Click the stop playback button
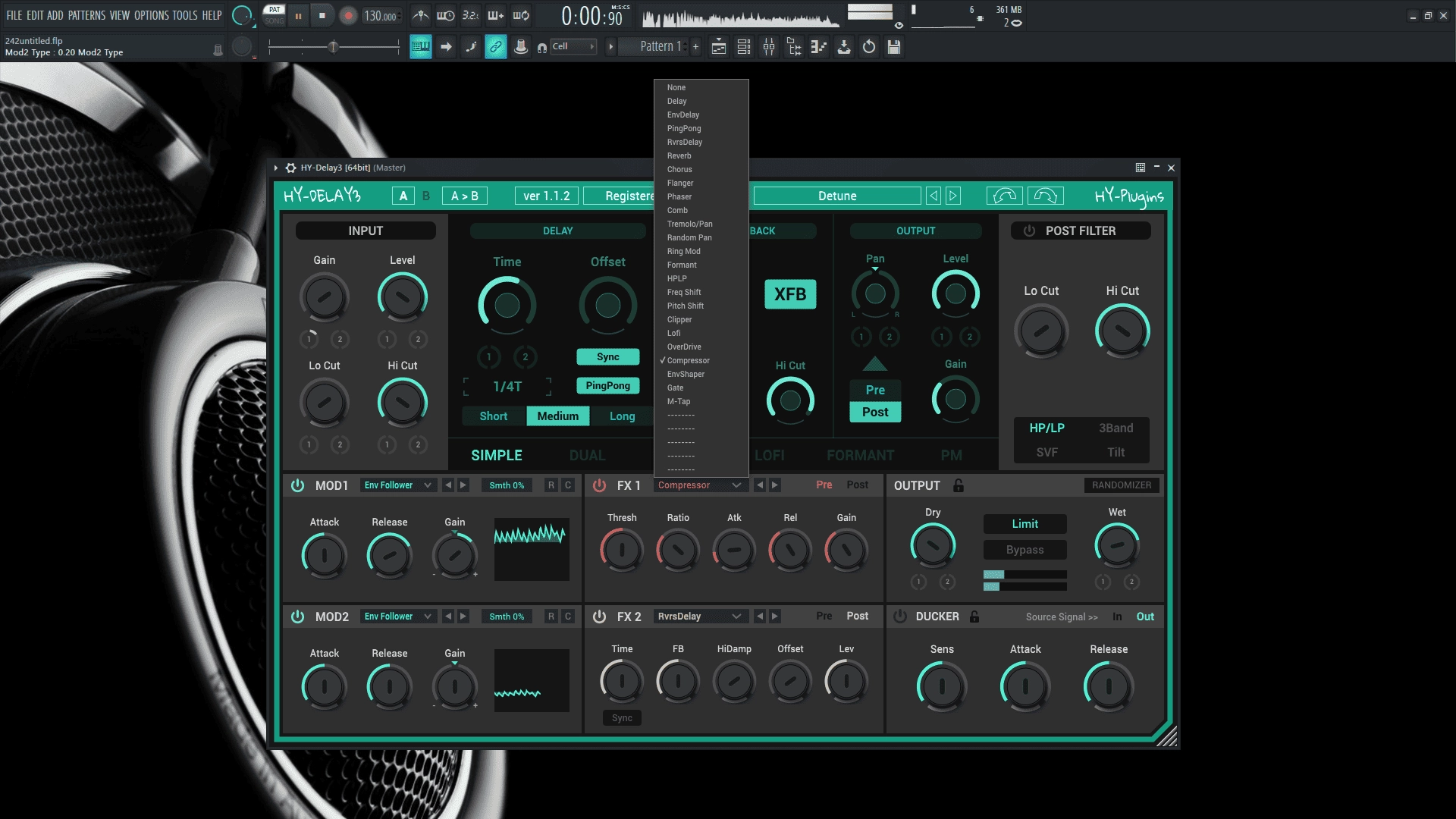 [322, 15]
